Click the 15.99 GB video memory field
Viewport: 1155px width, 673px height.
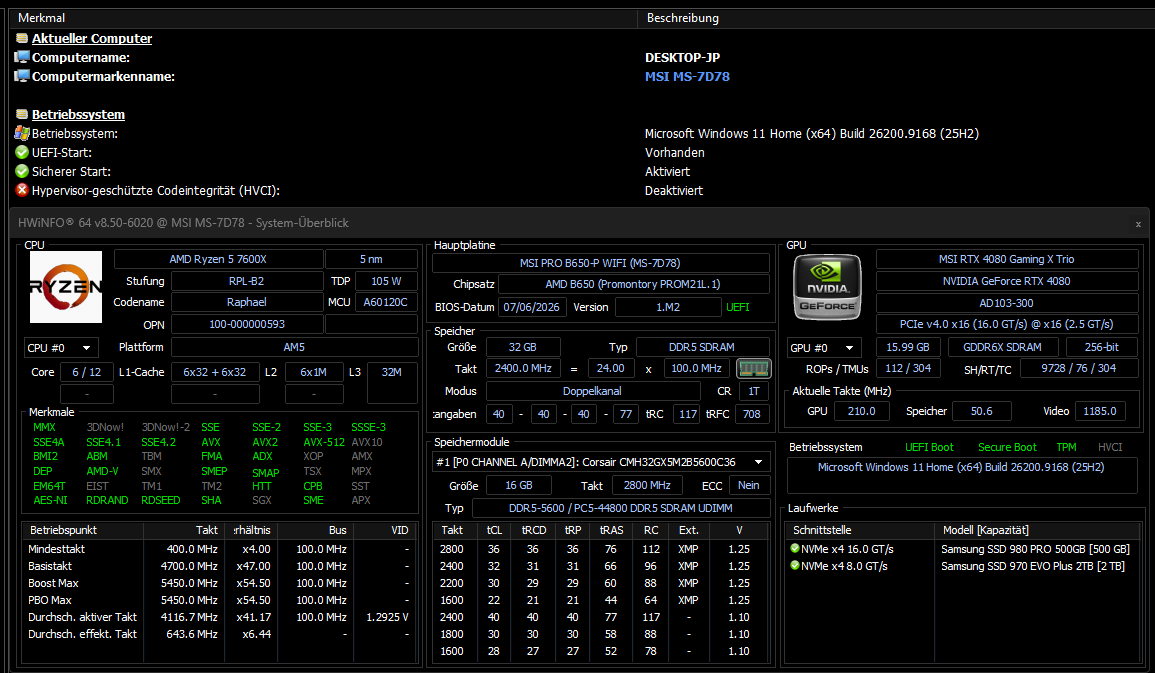click(x=908, y=347)
